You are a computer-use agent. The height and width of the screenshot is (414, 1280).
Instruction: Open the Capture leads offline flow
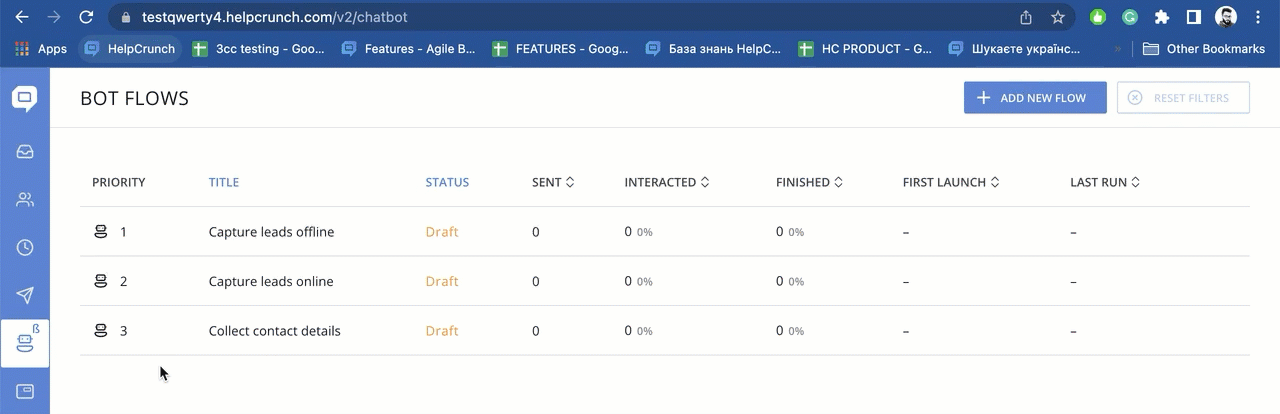pyautogui.click(x=271, y=232)
